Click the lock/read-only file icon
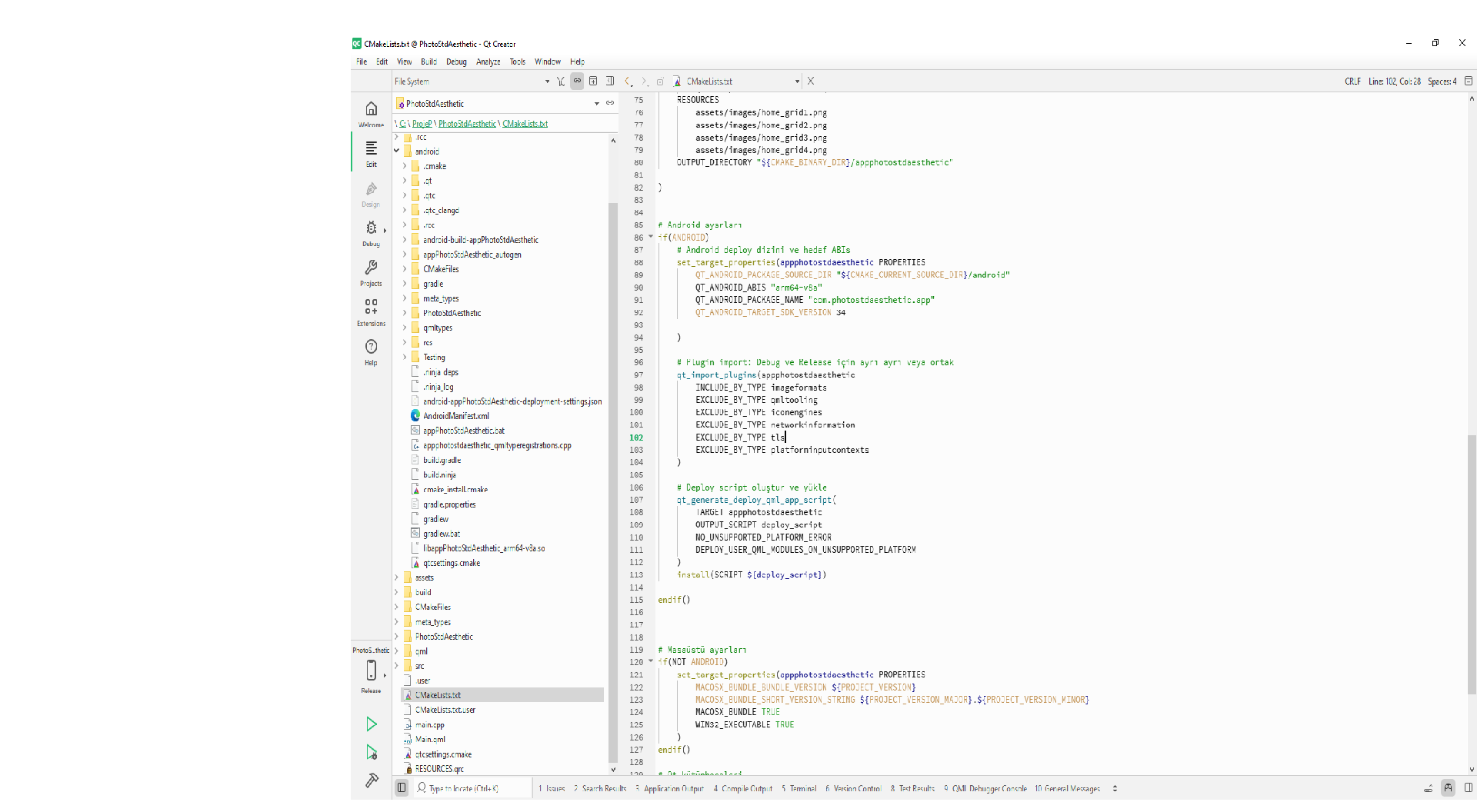The image size is (1477, 812). click(660, 81)
